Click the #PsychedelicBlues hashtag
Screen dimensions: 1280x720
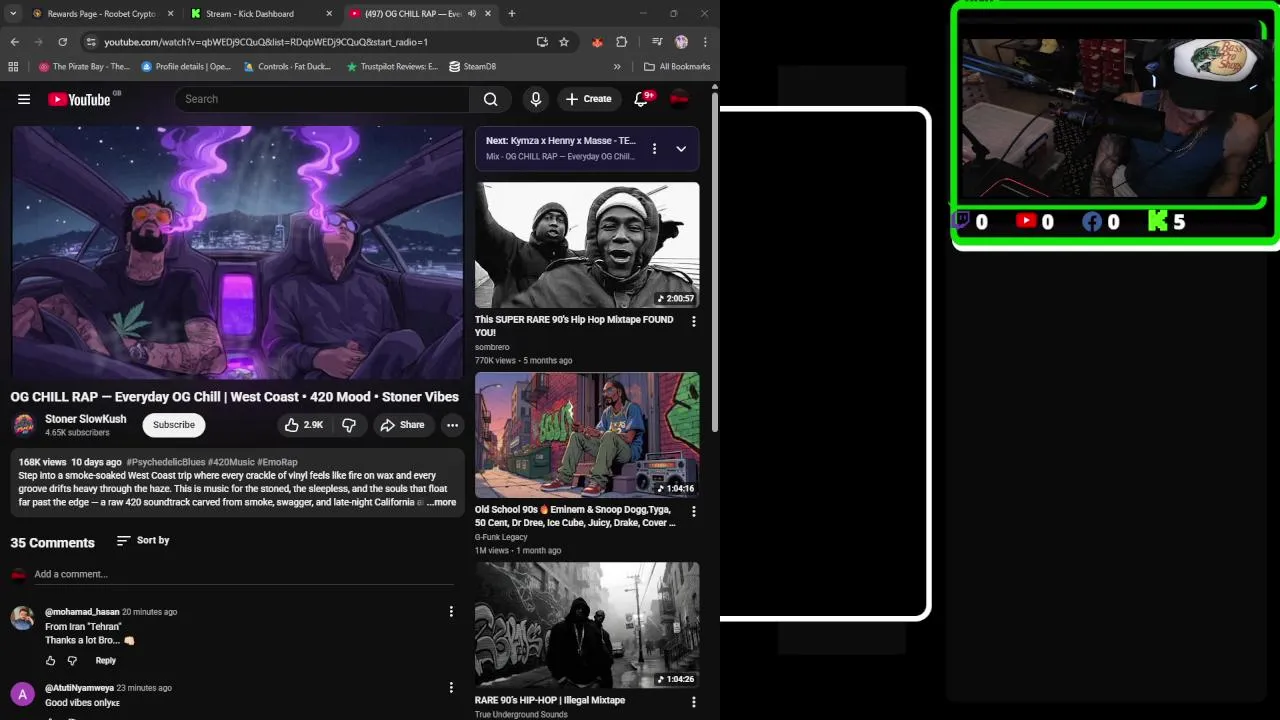[166, 463]
